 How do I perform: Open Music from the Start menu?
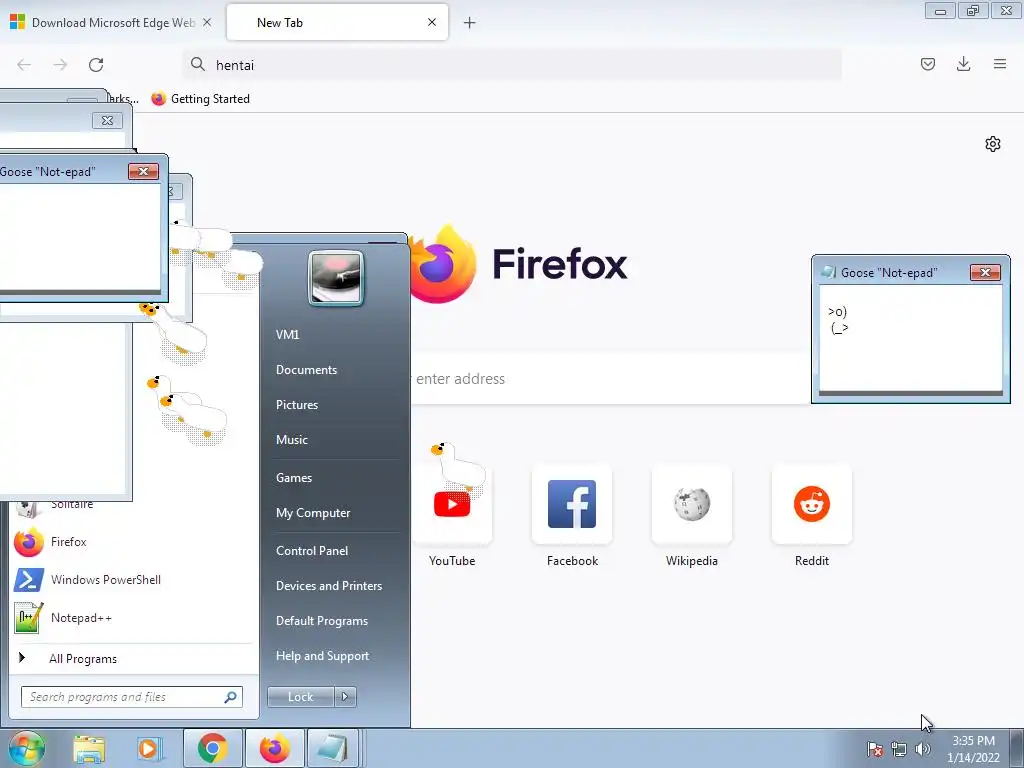tap(292, 440)
